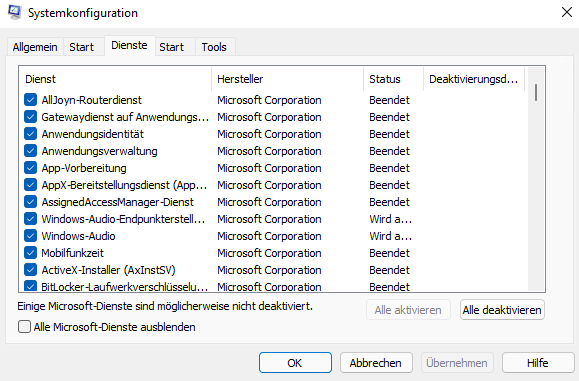Uncheck the AllJoyn-Routerdienst service checkbox
The height and width of the screenshot is (381, 579).
coord(30,100)
